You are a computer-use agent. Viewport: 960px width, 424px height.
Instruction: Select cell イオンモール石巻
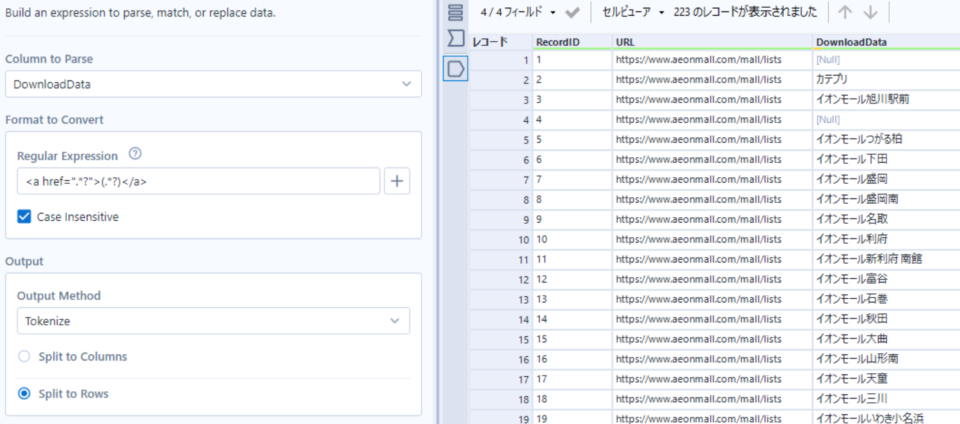pos(886,299)
